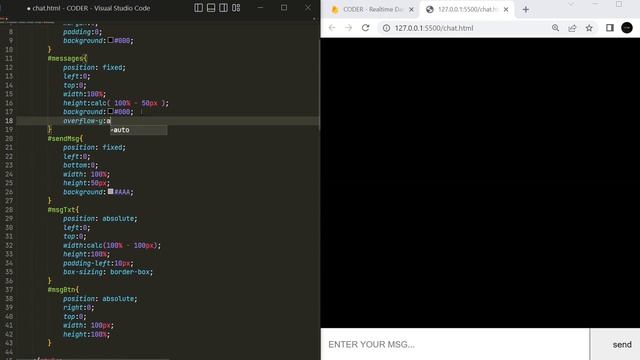This screenshot has width=640, height=360.
Task: Click the send button
Action: [x=615, y=344]
